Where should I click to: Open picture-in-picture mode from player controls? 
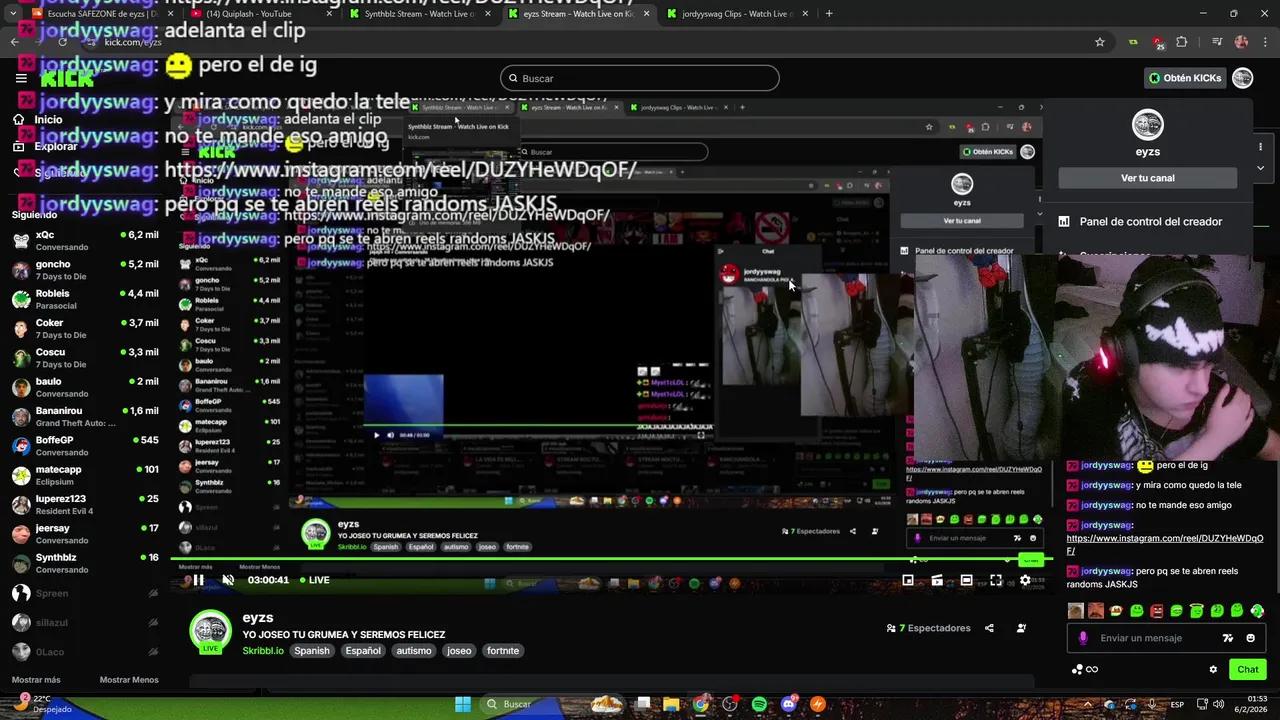click(x=908, y=580)
